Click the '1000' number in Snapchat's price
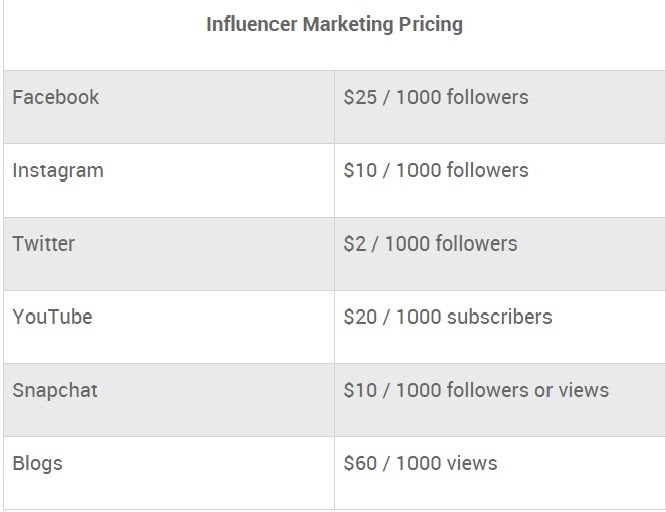The height and width of the screenshot is (512, 666). click(x=419, y=390)
